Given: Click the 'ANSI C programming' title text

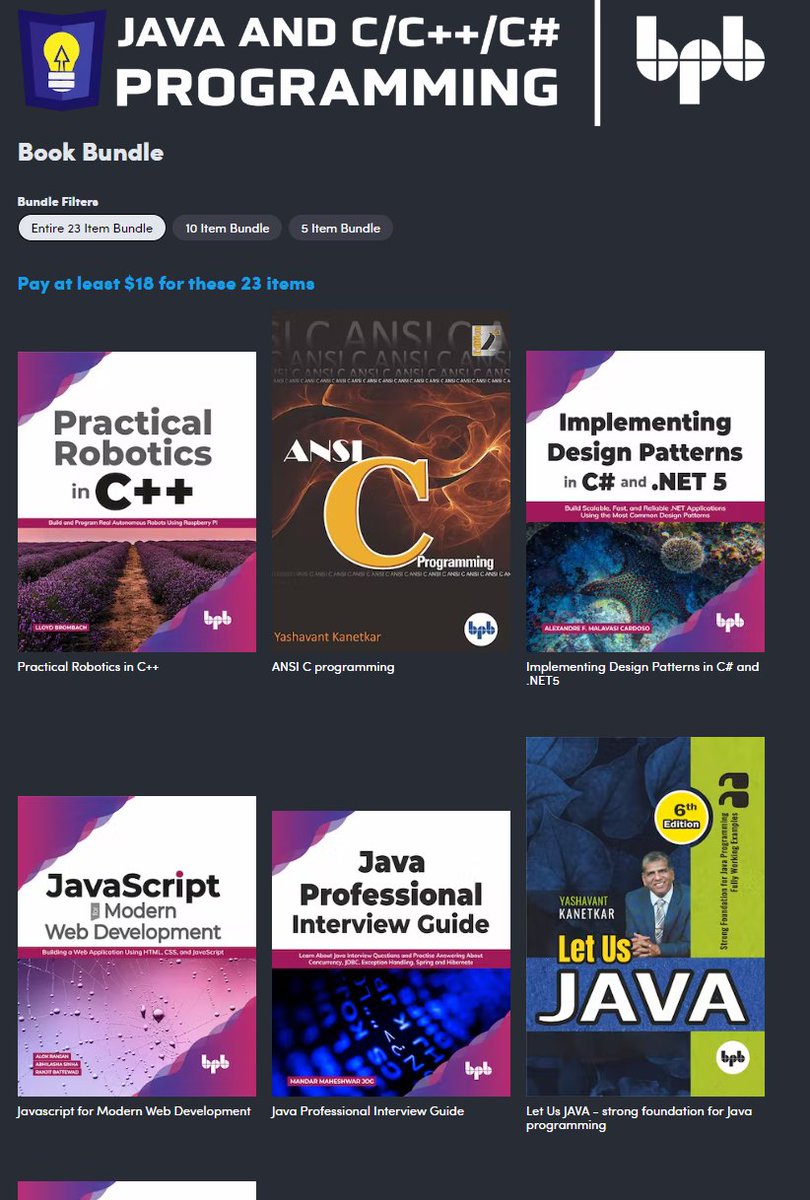Looking at the screenshot, I should [333, 667].
